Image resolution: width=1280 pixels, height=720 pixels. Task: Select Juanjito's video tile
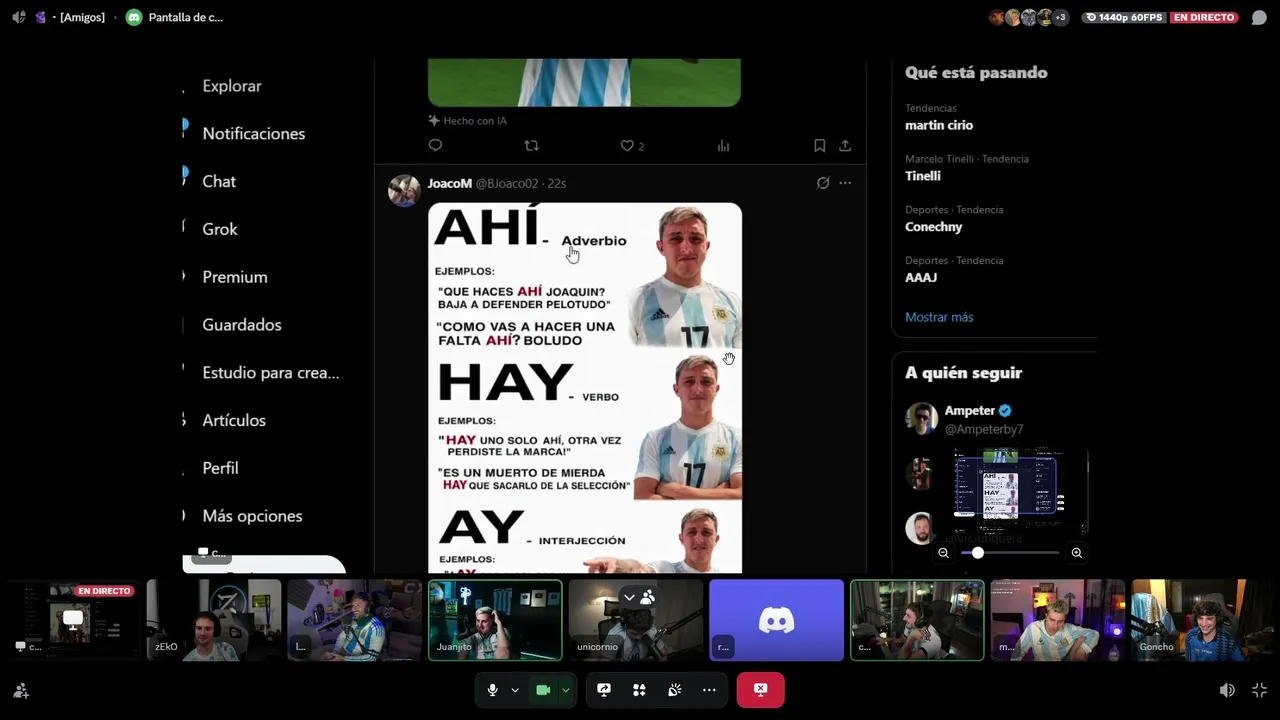(x=495, y=620)
